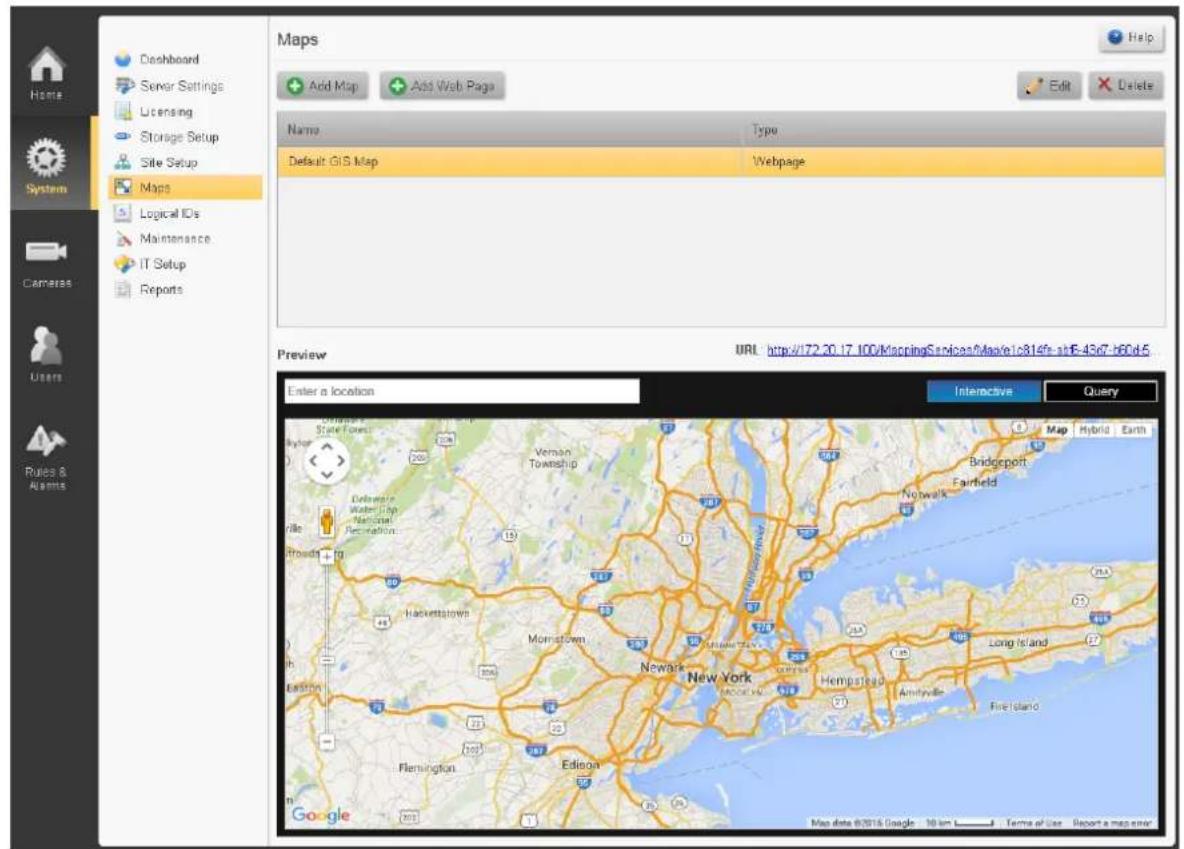Image resolution: width=1184 pixels, height=849 pixels.
Task: Click the Maintenance icon
Action: click(123, 239)
